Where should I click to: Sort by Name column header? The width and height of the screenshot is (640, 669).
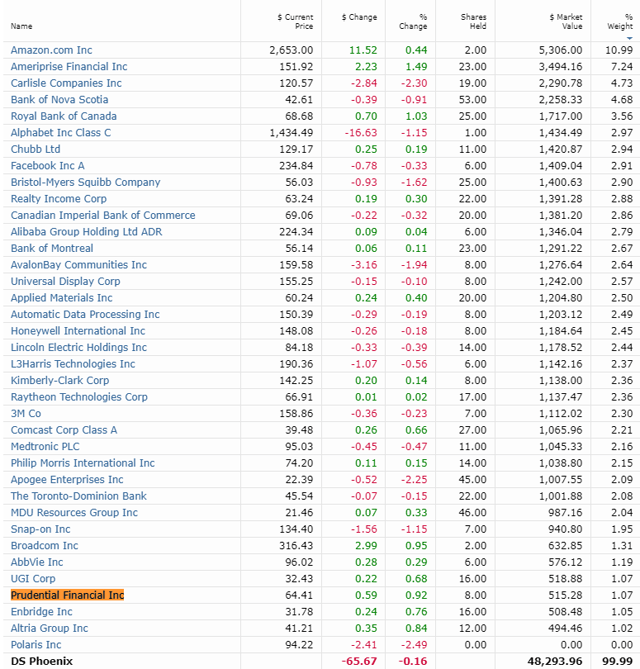[x=21, y=26]
